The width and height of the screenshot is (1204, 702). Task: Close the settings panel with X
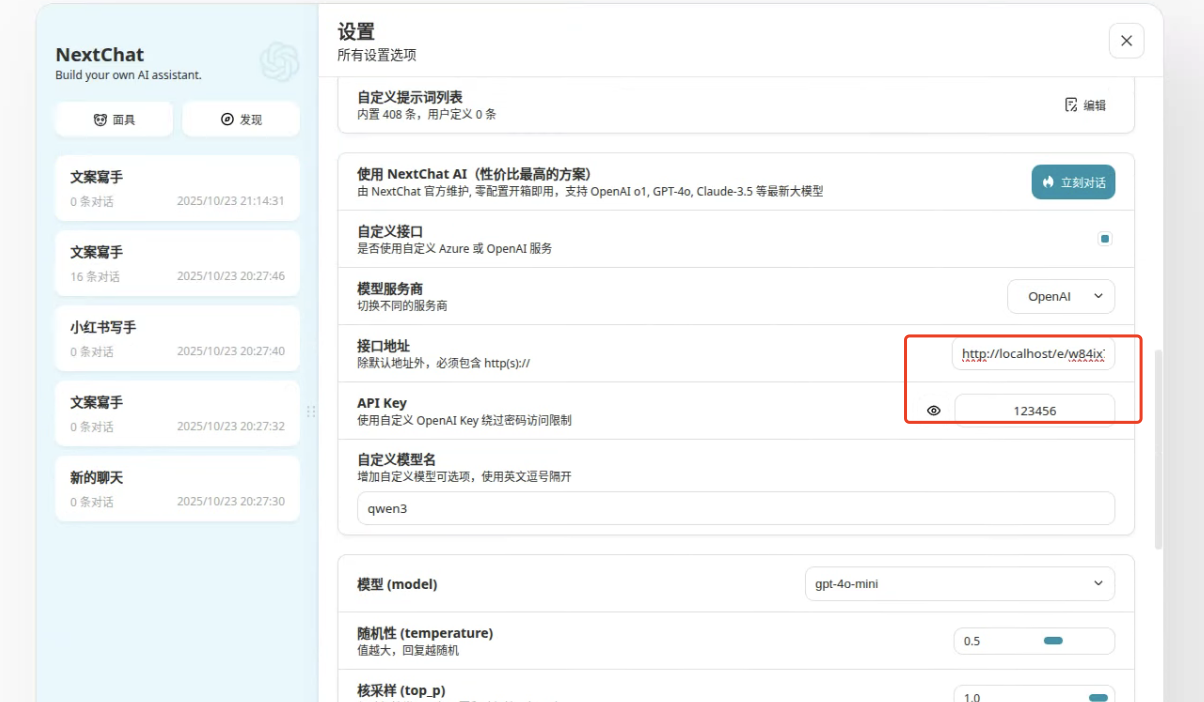(x=1126, y=41)
